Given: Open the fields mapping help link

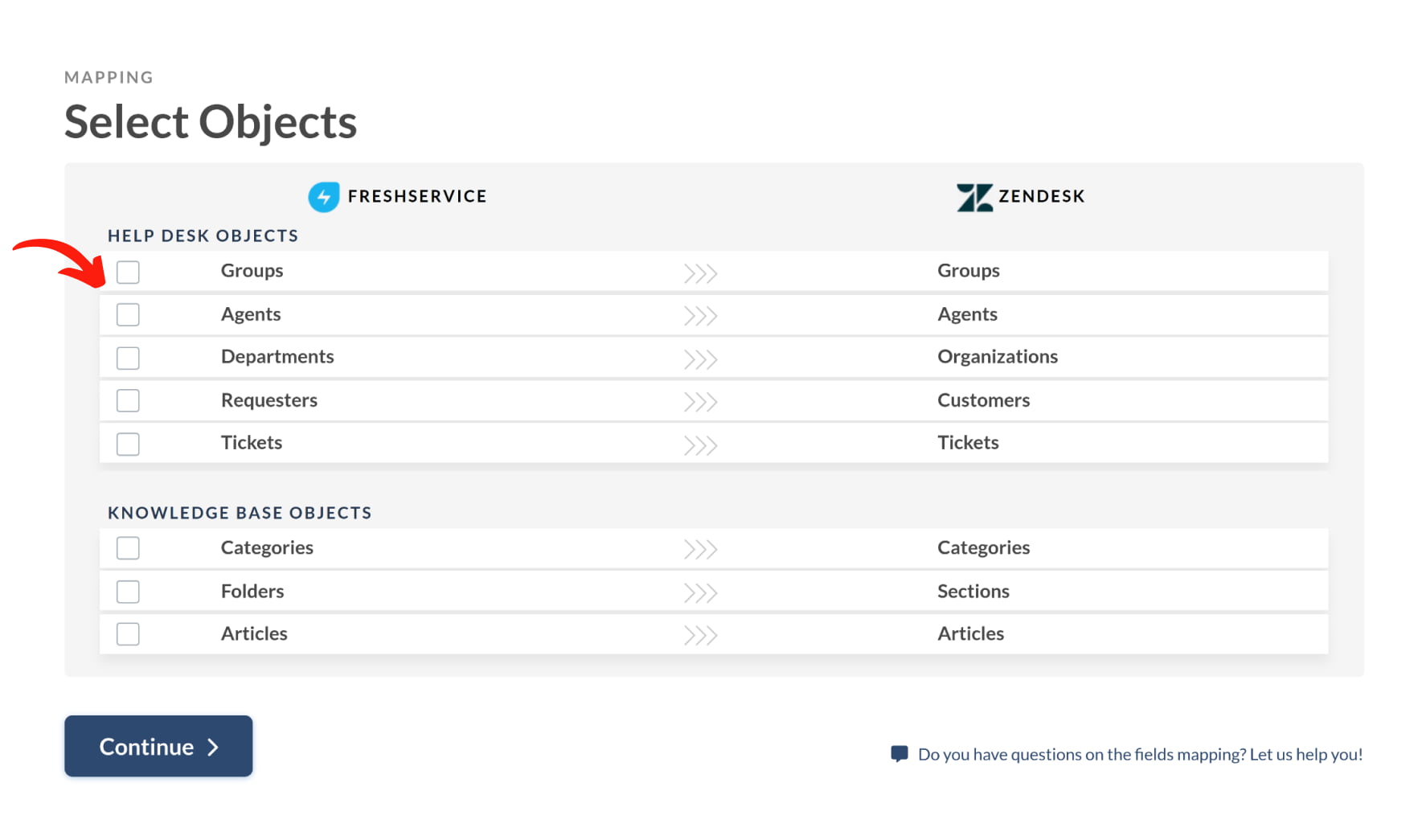Looking at the screenshot, I should pos(1140,754).
